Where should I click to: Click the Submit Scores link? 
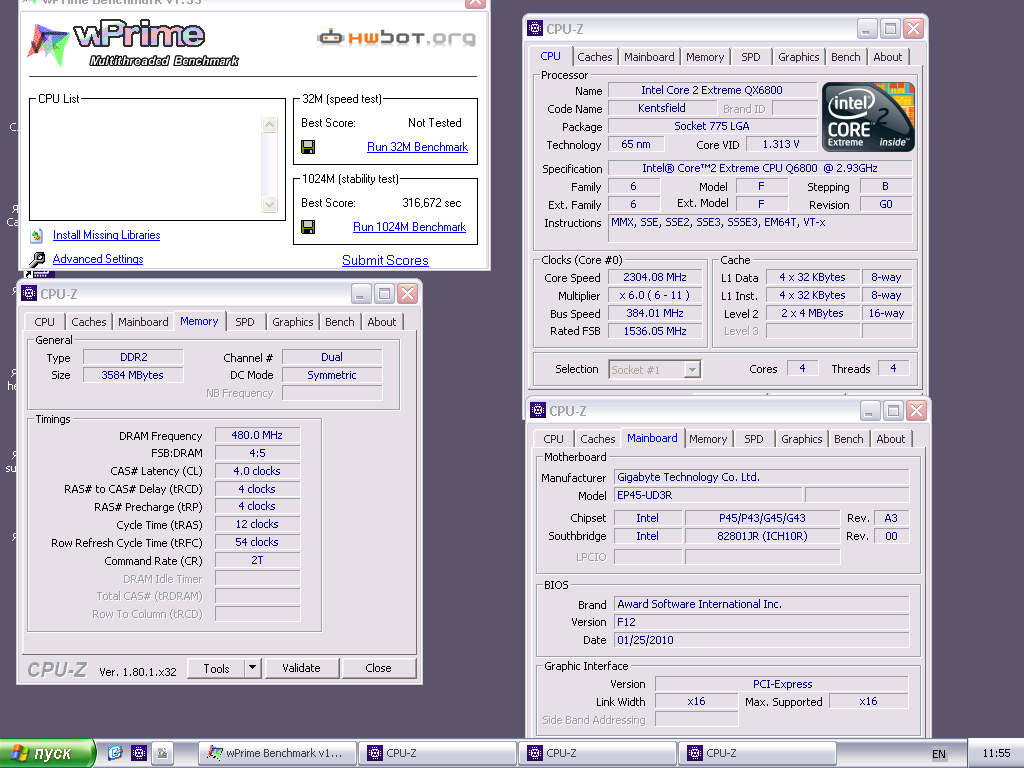[x=385, y=260]
